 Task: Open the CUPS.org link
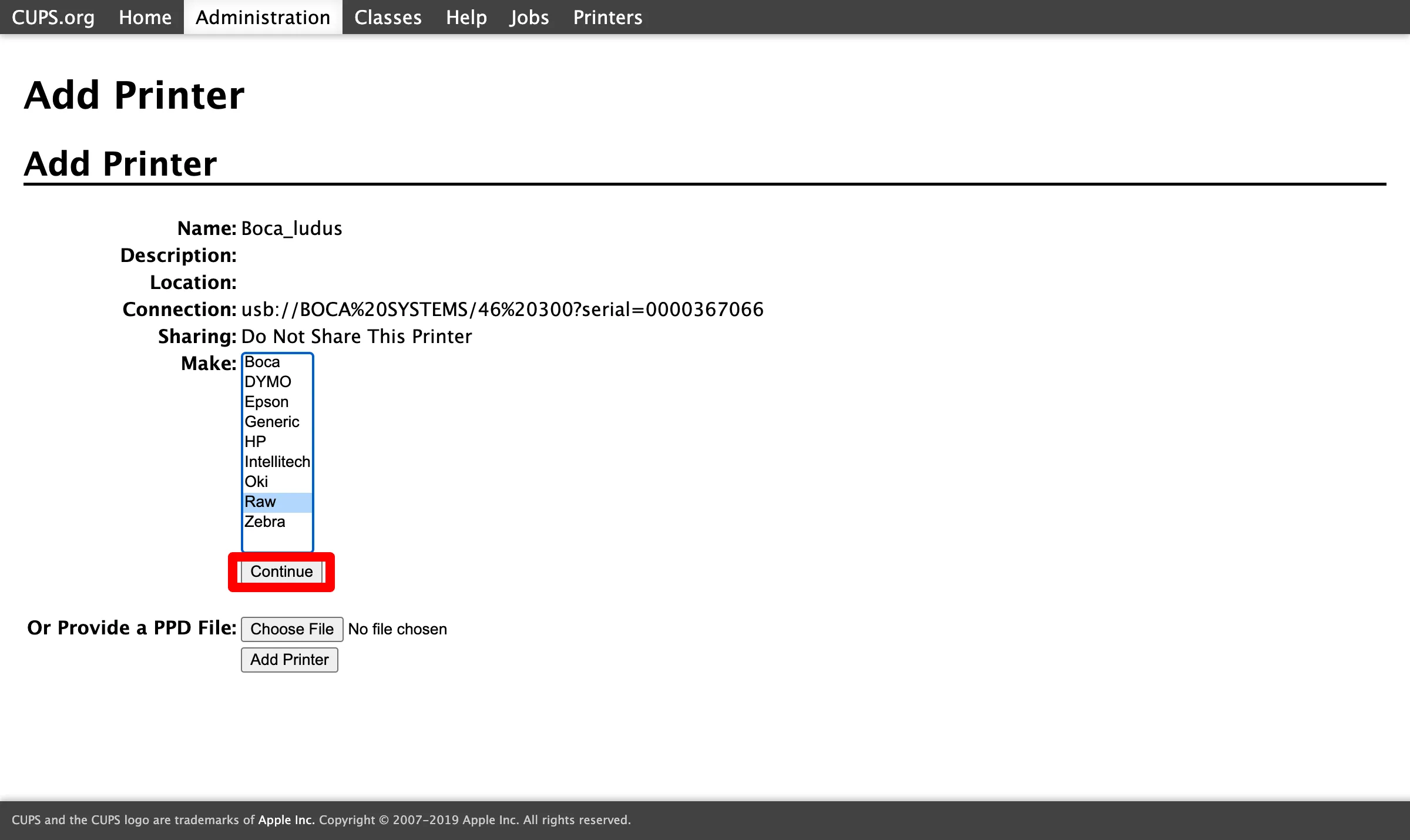pyautogui.click(x=53, y=17)
